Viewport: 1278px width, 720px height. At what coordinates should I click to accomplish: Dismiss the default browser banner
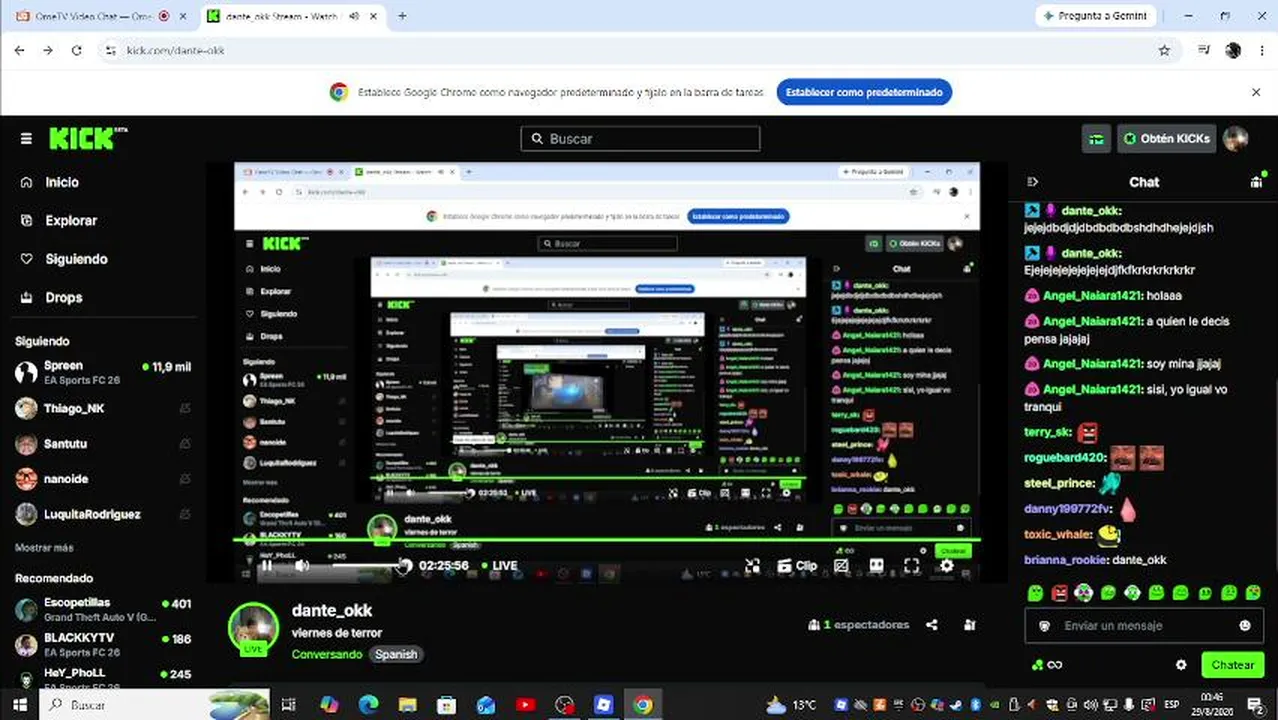pyautogui.click(x=1256, y=92)
